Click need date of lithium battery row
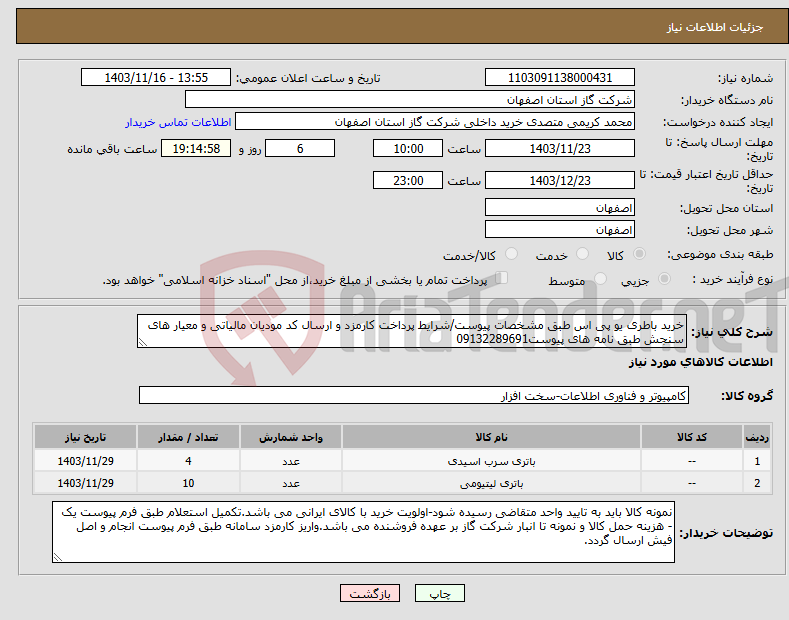Screen dimensions: 789x620 [x=85, y=483]
